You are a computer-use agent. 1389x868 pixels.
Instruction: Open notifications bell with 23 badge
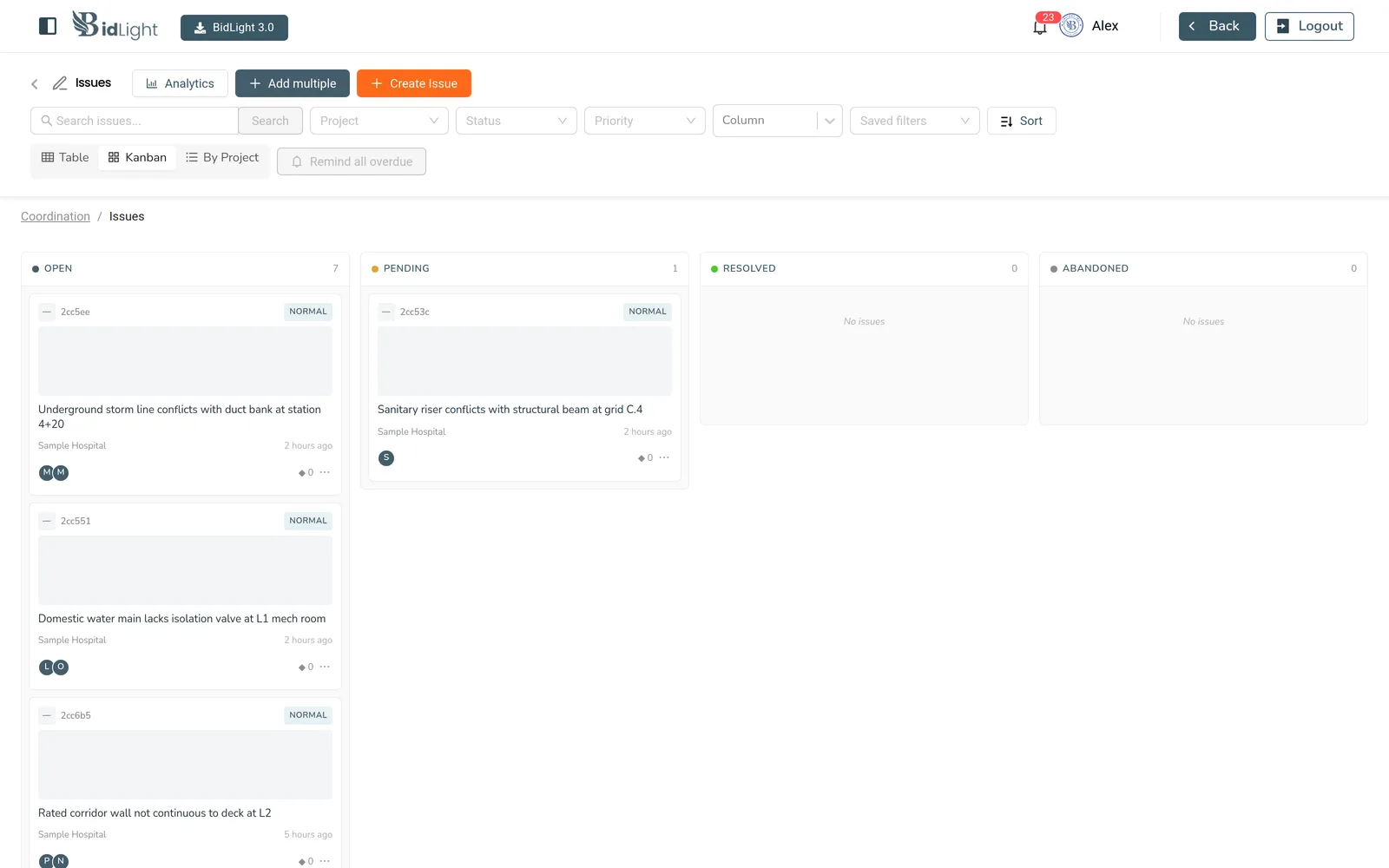click(1040, 26)
